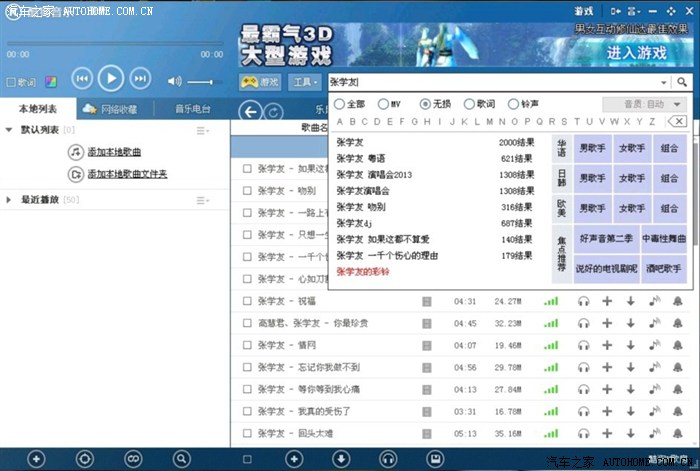Open the 工具 tools dropdown
The width and height of the screenshot is (700, 471).
(305, 82)
